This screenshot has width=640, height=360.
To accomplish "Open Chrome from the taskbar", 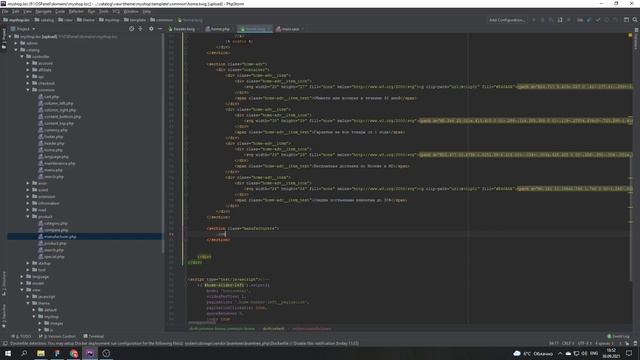I will [73, 353].
